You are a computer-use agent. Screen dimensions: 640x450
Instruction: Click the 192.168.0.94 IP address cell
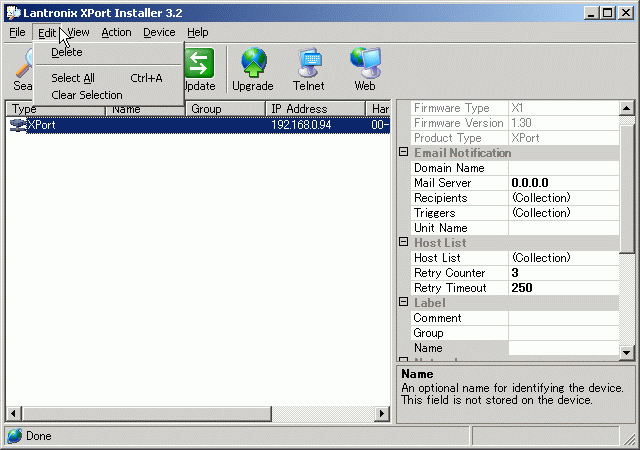click(x=301, y=125)
